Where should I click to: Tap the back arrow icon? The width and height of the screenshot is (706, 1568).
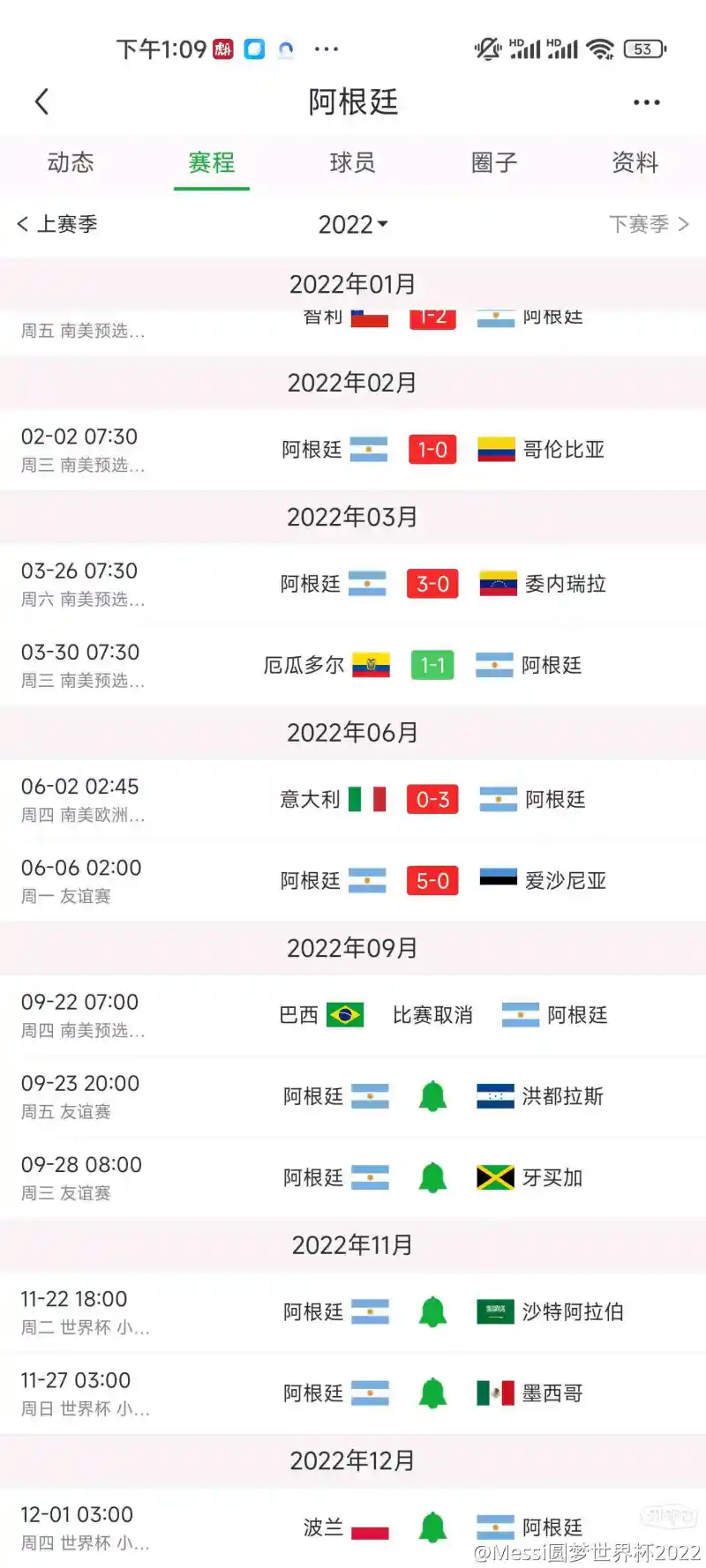click(41, 102)
